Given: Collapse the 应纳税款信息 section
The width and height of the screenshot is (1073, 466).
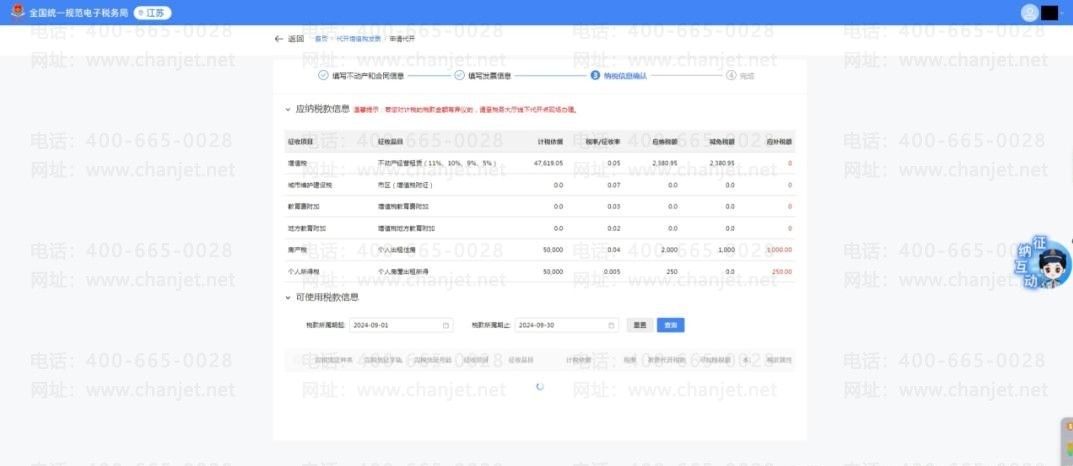Looking at the screenshot, I should (288, 109).
